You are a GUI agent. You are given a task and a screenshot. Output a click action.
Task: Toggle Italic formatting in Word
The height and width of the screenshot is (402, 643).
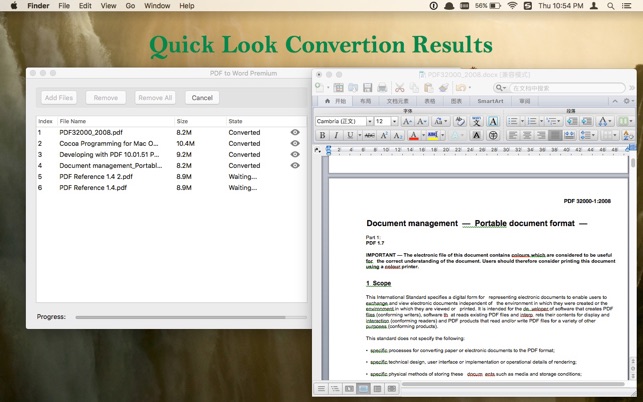(336, 135)
